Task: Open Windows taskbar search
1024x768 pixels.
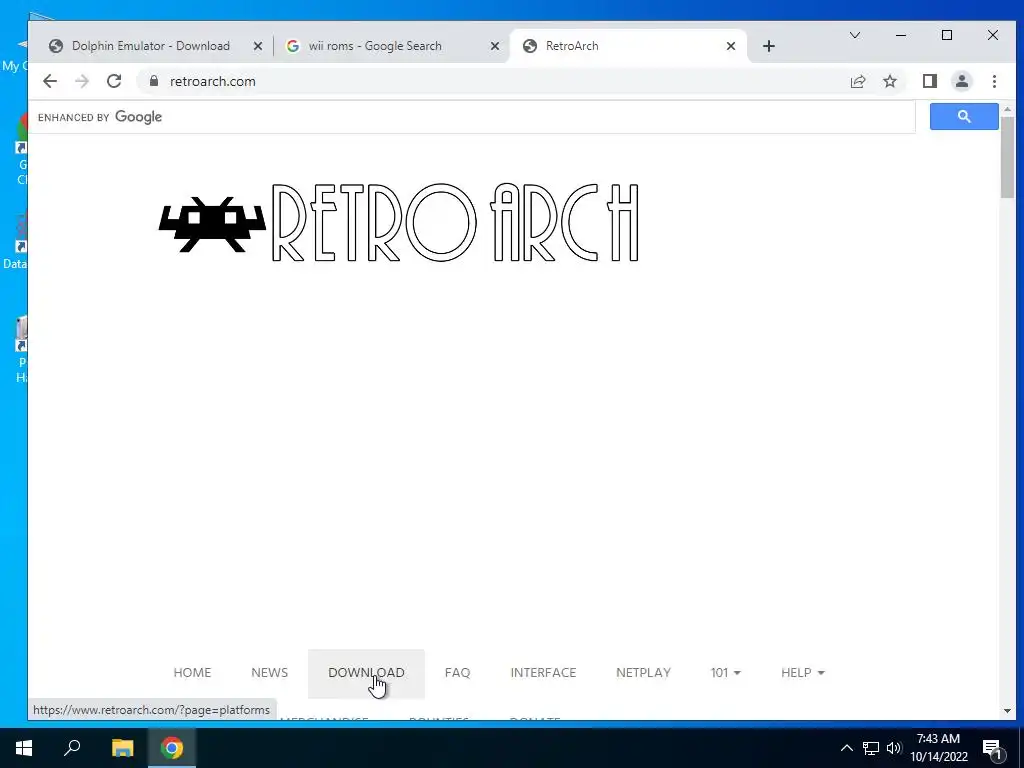Action: click(72, 748)
